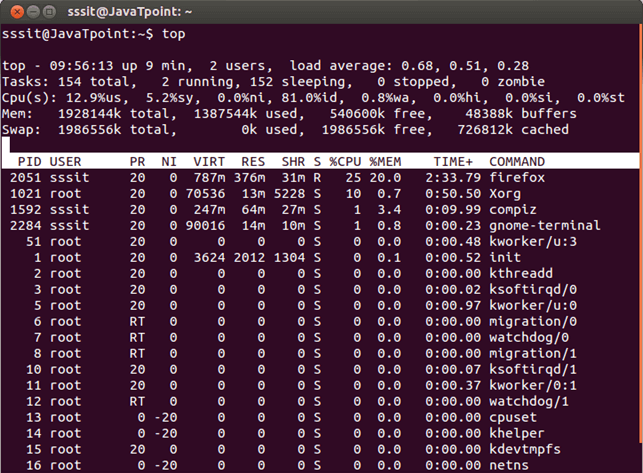Click the TIME+ column header
The image size is (643, 473).
coord(453,162)
